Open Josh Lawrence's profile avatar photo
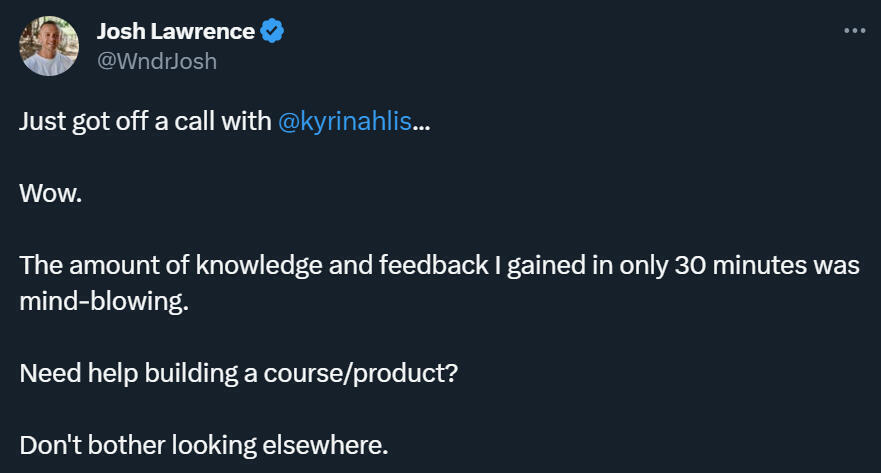This screenshot has height=473, width=881. click(x=49, y=46)
